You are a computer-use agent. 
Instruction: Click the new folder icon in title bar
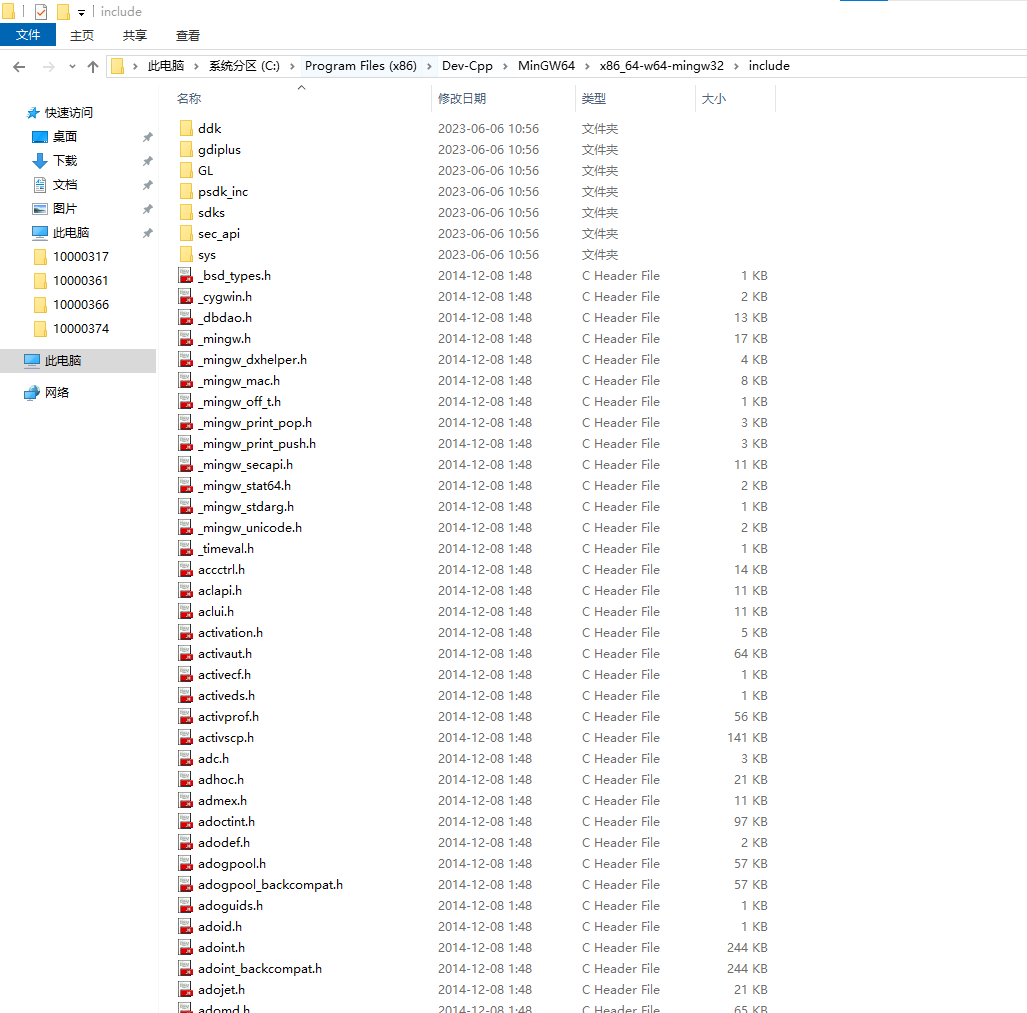tap(63, 12)
